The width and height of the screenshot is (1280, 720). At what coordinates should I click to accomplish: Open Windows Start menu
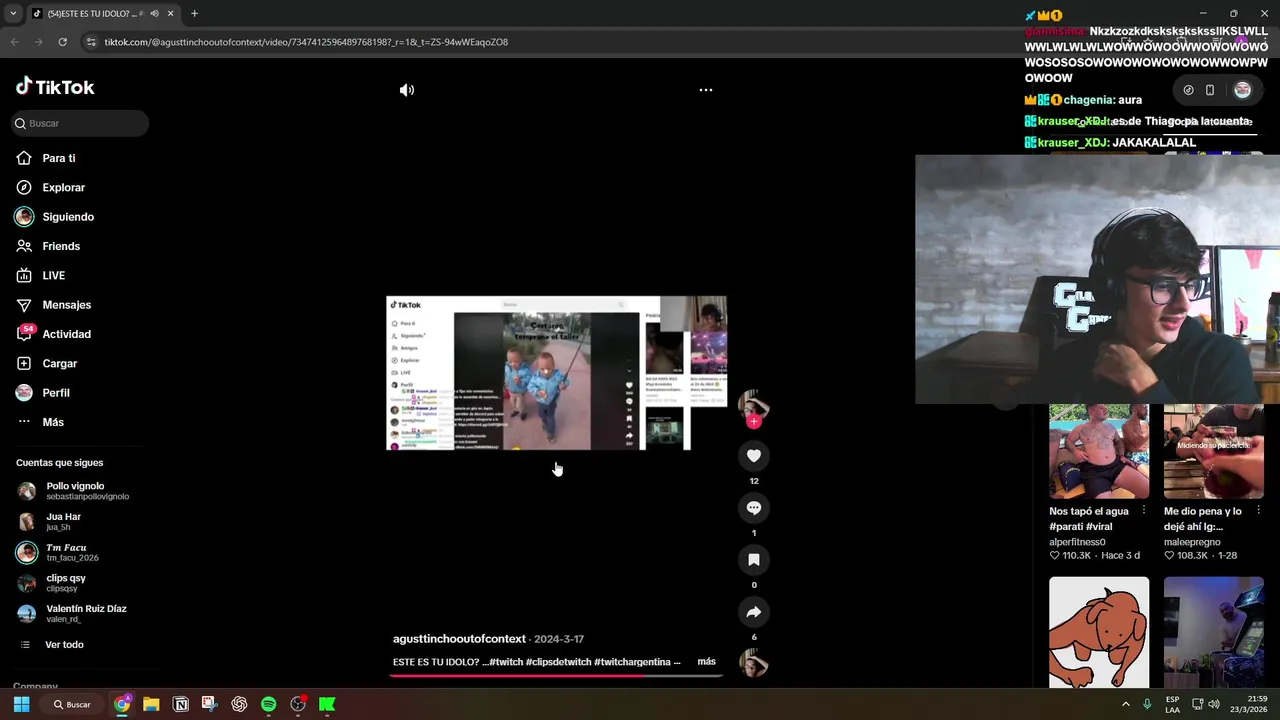pyautogui.click(x=21, y=704)
